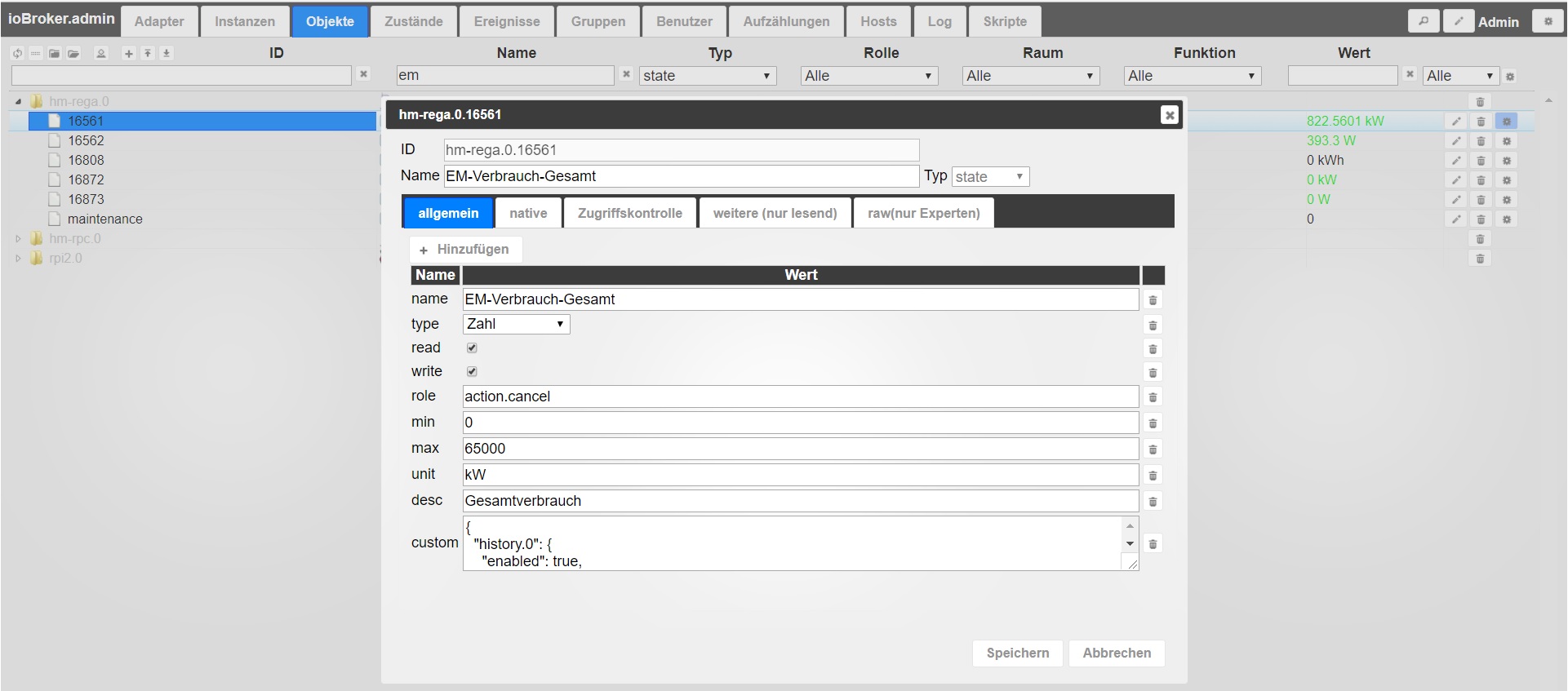Clear the ID filter field
Screen dimensions: 1568x691
364,74
